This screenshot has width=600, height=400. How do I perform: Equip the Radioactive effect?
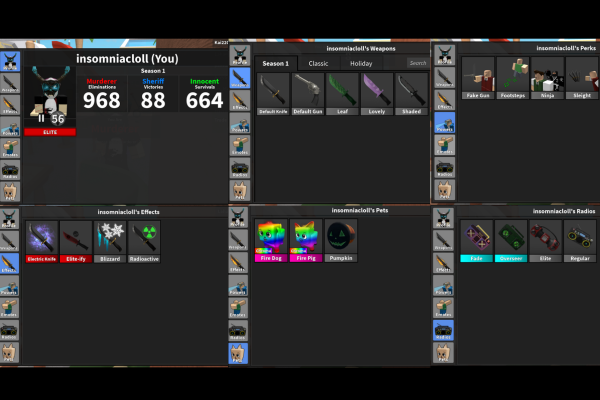[x=144, y=242]
